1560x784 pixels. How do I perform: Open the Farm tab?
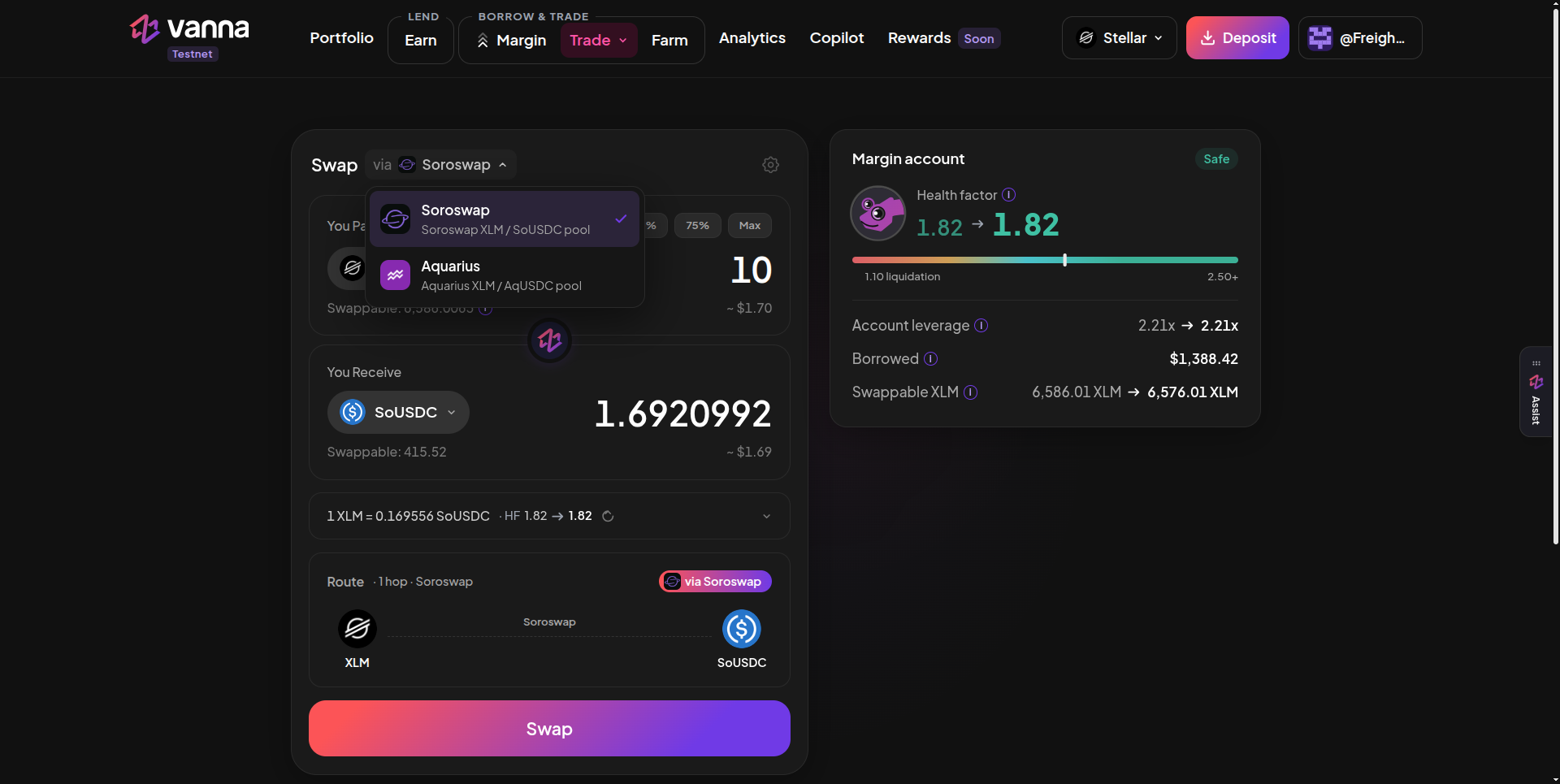click(669, 40)
